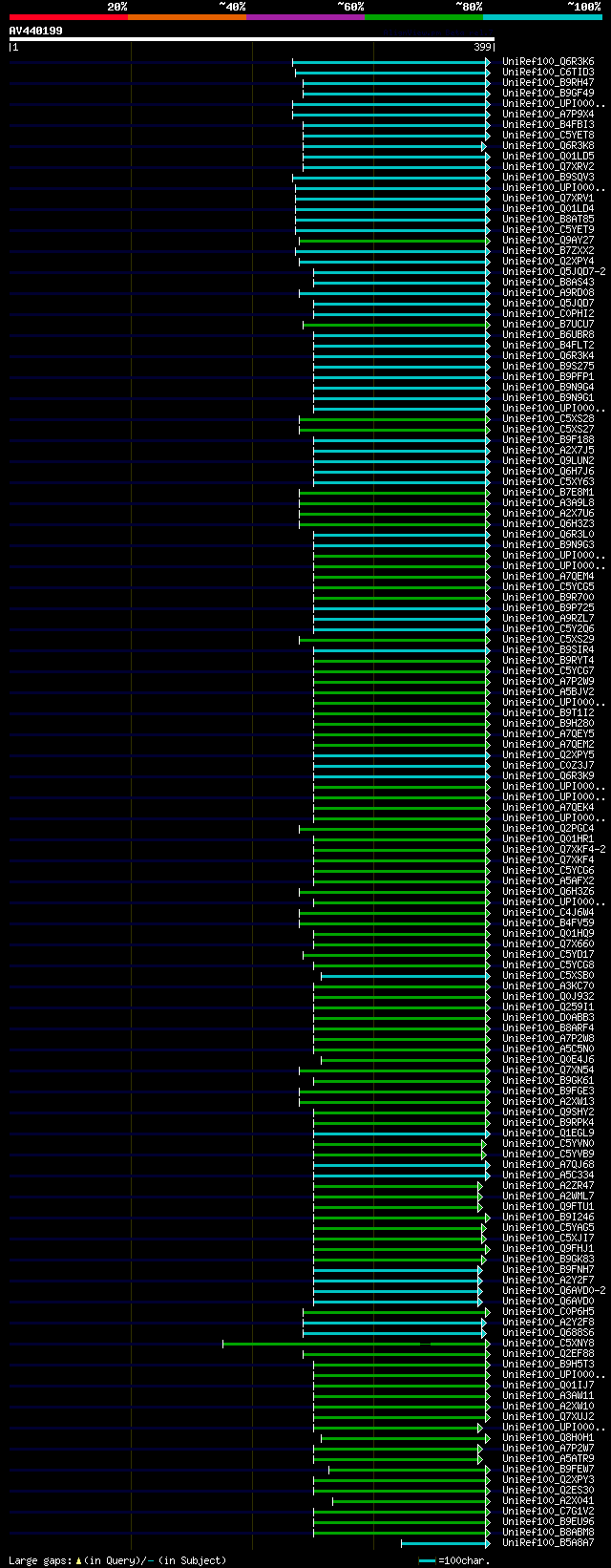
Task: Select the UniRef100_B9I246 label
Action: click(548, 1217)
